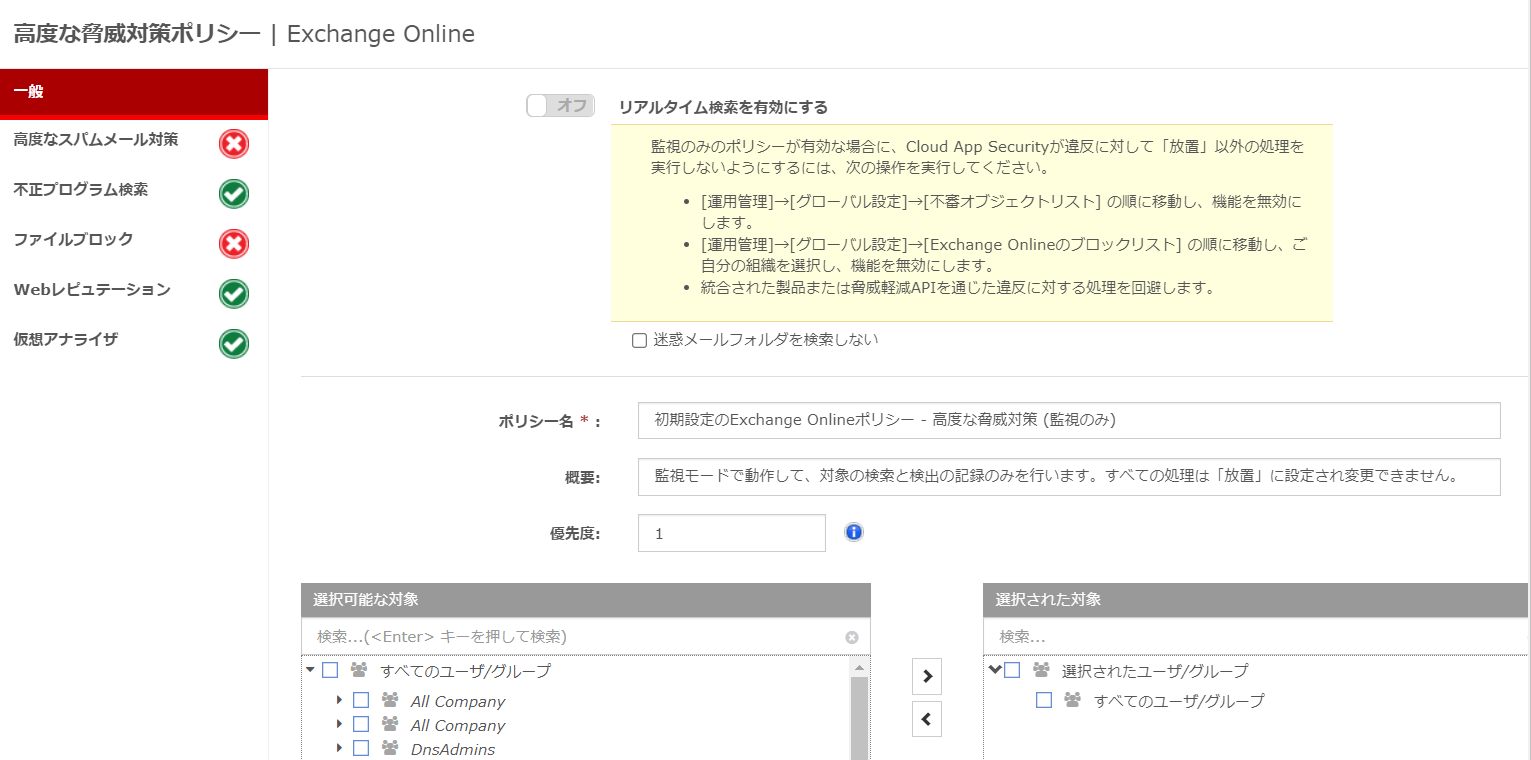1531x760 pixels.
Task: Check the DnsAdmins group checkbox
Action: [361, 748]
